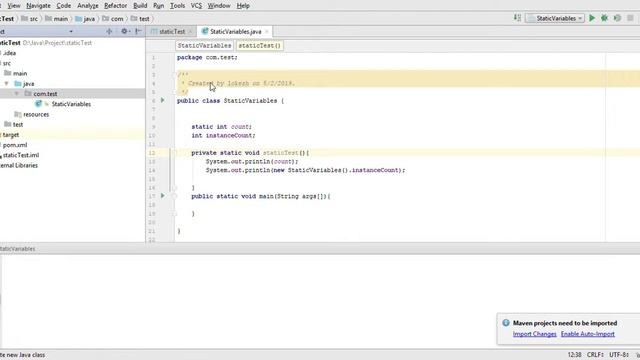Image resolution: width=640 pixels, height=360 pixels.
Task: Click the StaticVariables structure breadcrumb above the editor
Action: click(x=204, y=46)
